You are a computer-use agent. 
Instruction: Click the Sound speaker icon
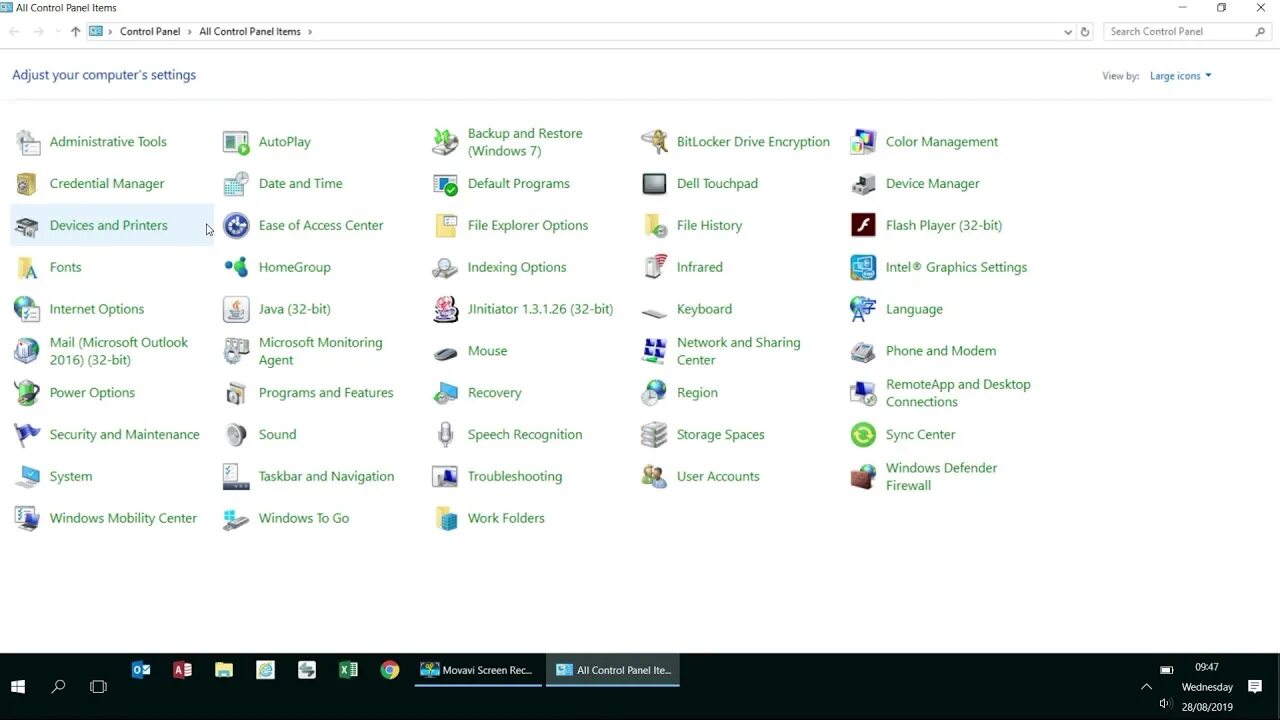coord(236,435)
